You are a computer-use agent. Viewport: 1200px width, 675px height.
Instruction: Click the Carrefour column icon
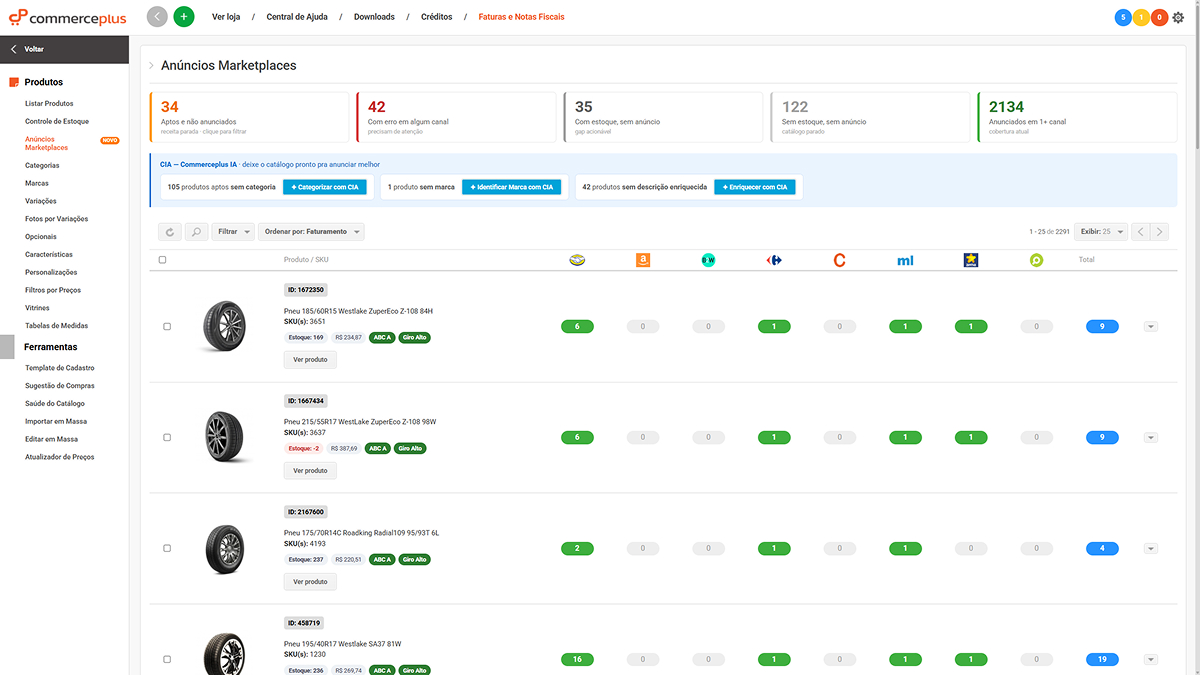(x=774, y=260)
